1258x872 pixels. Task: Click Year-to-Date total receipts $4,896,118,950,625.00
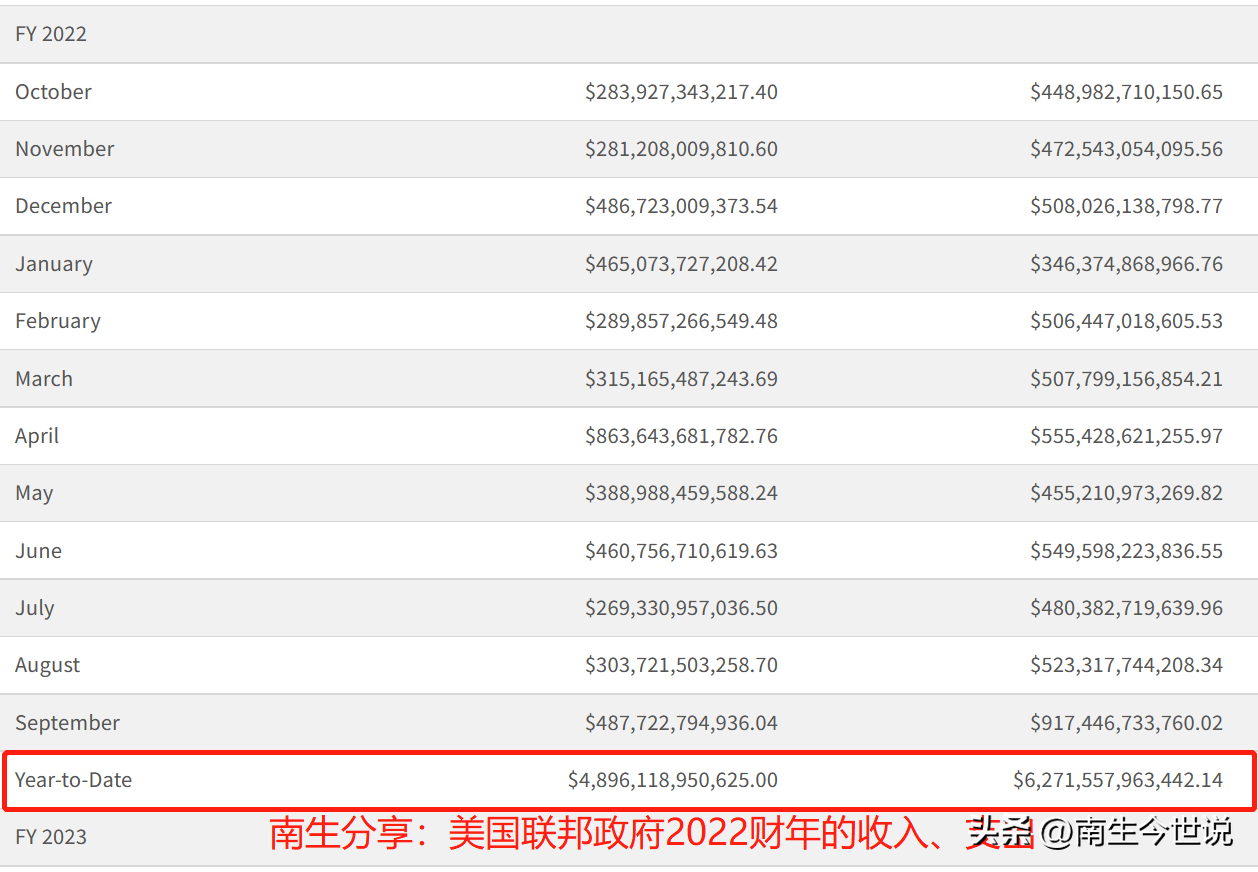point(672,780)
